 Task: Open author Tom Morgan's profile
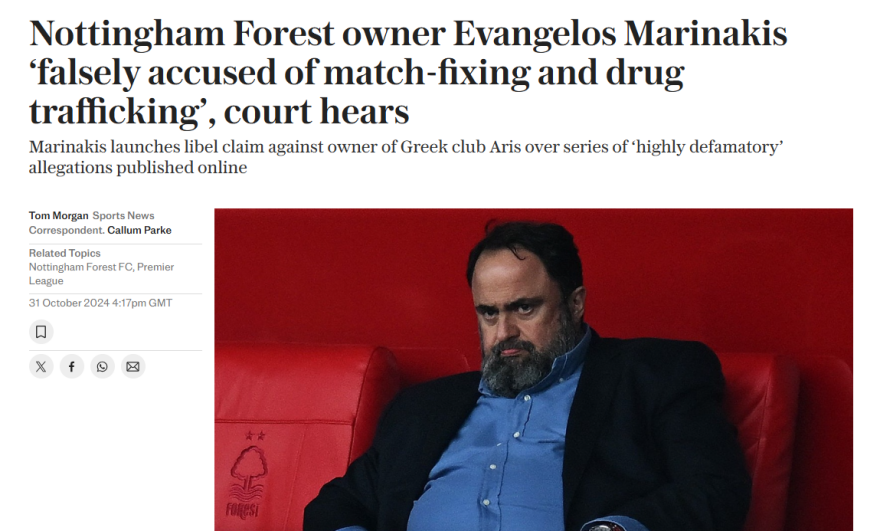point(58,216)
